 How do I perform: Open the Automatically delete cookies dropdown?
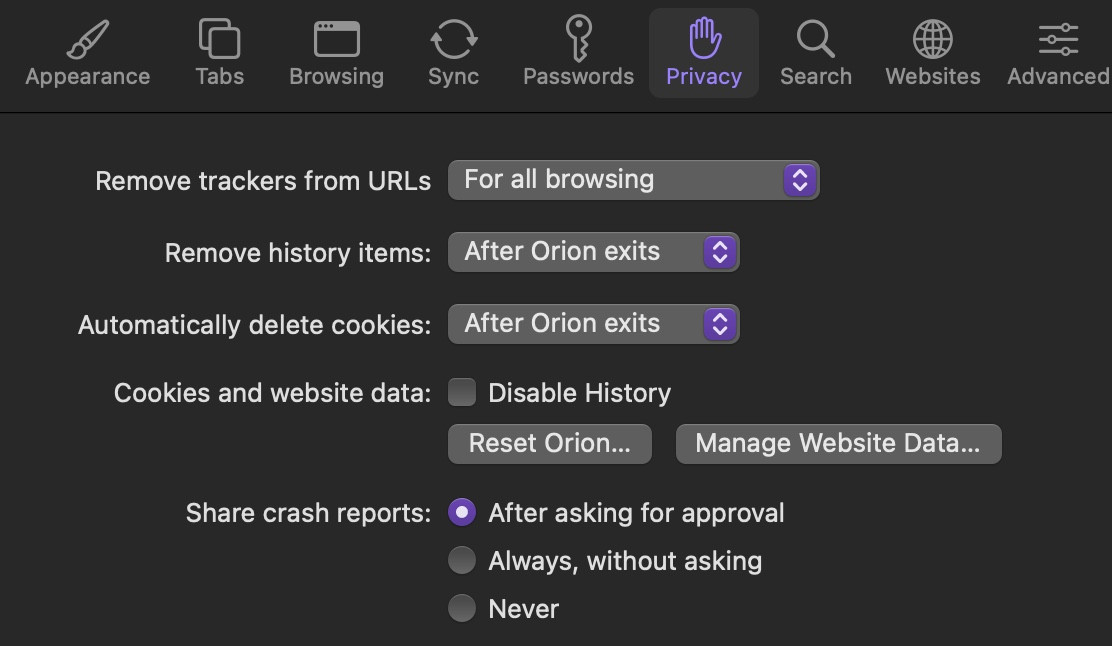click(x=593, y=324)
